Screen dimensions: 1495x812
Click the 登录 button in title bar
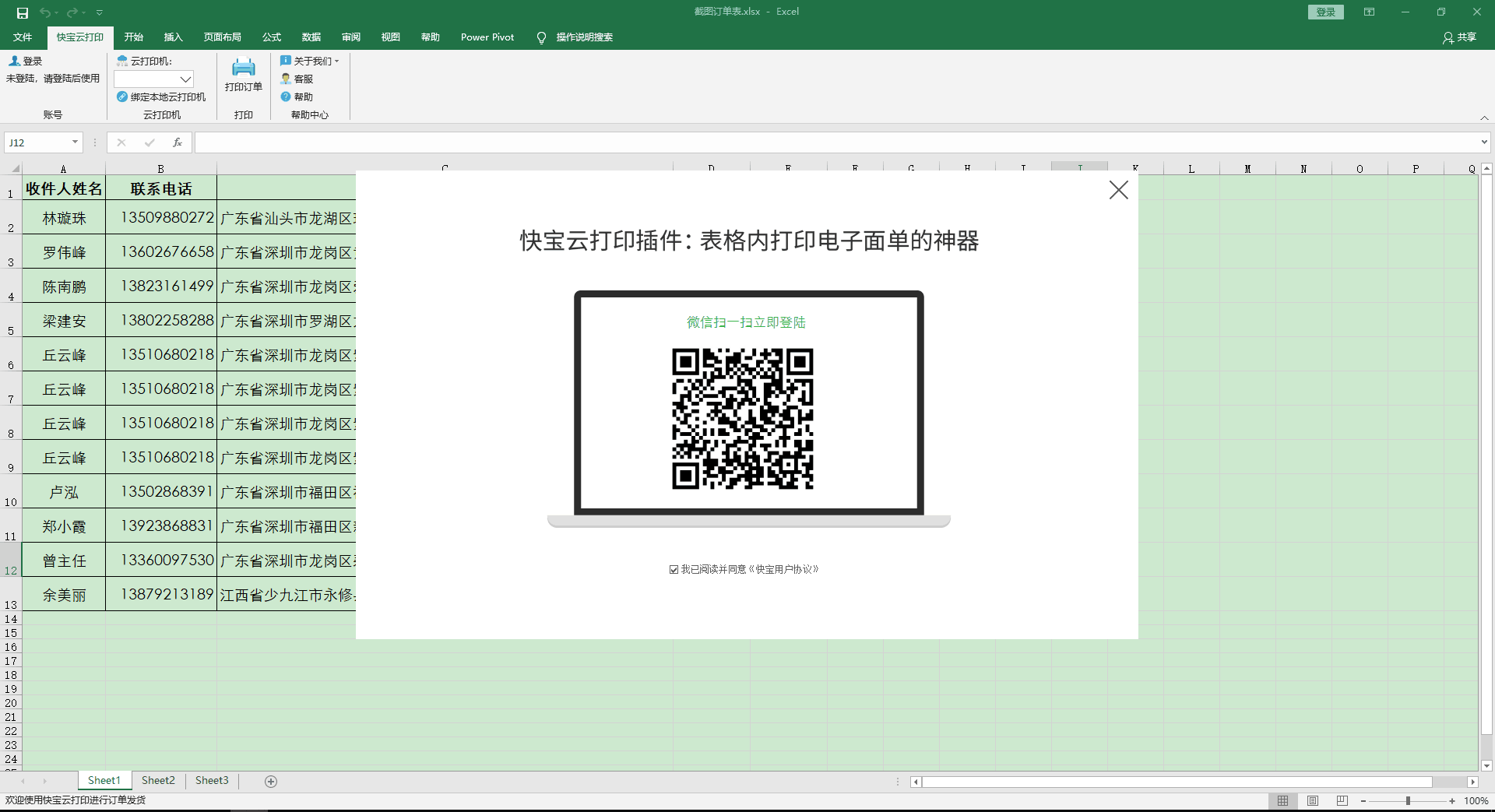click(1325, 12)
